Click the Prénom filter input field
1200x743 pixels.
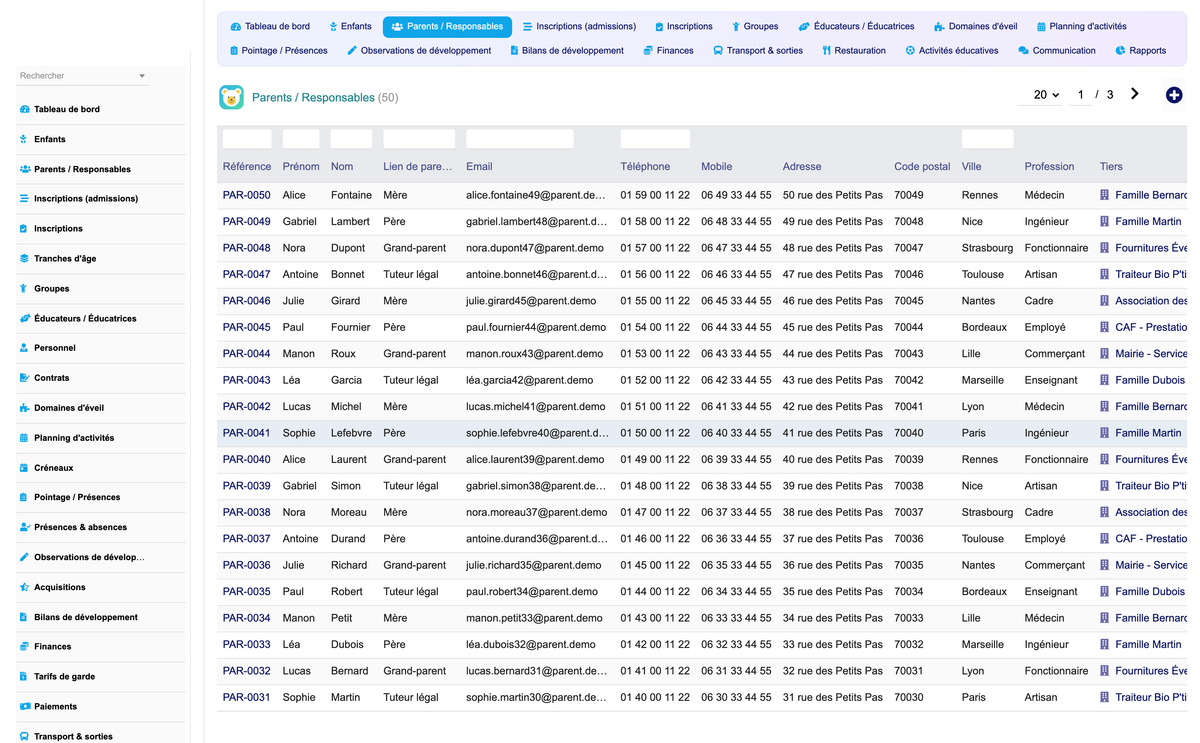pyautogui.click(x=301, y=139)
